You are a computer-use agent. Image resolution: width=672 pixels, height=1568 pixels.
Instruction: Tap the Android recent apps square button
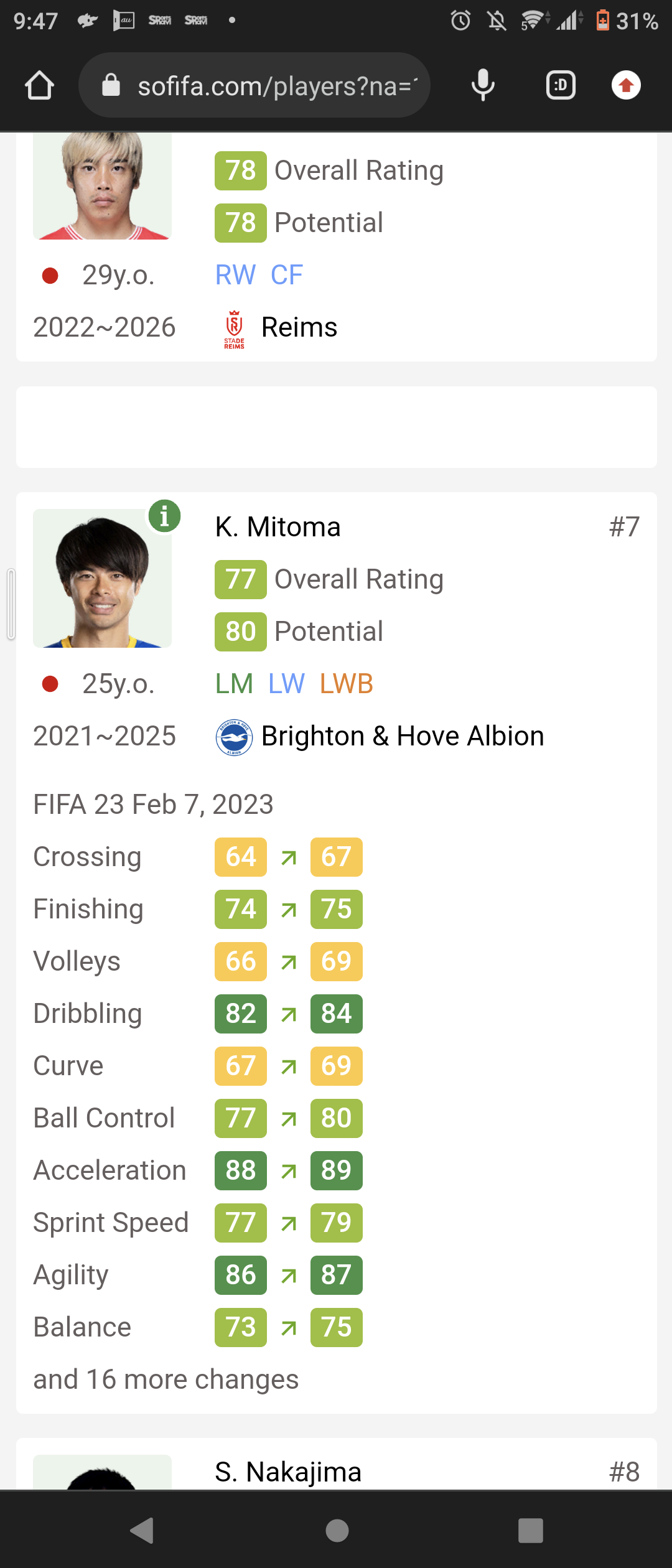click(x=531, y=1530)
